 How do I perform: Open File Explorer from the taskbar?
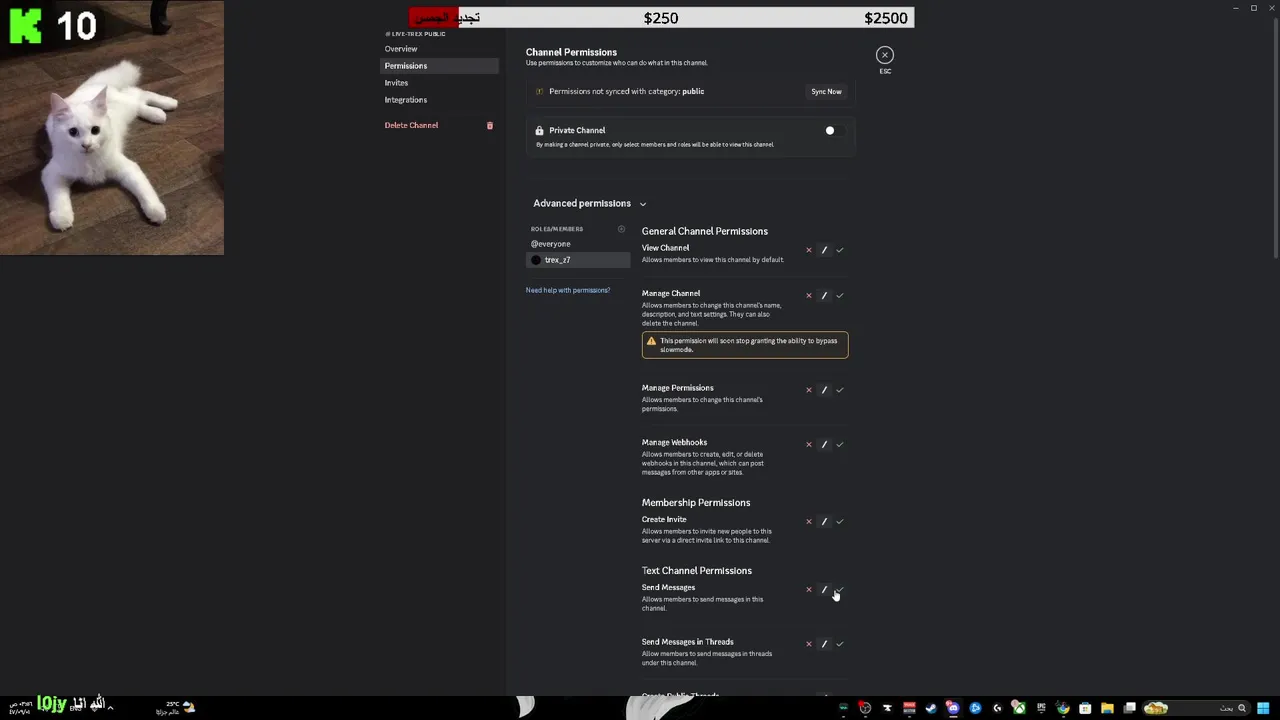coord(1107,708)
